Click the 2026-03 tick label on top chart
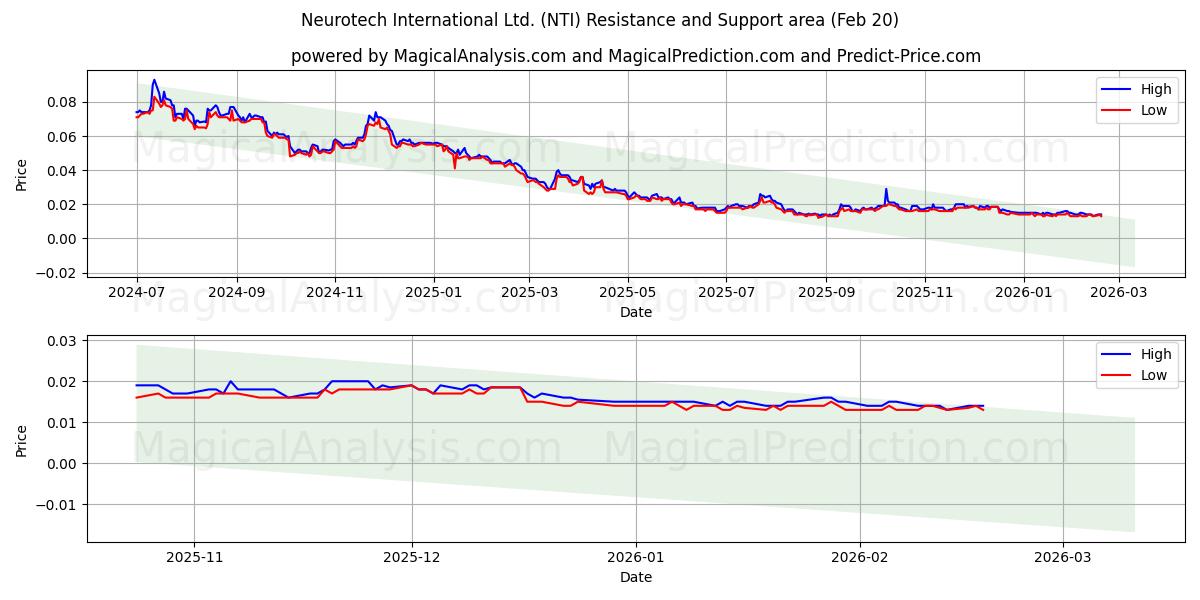 coord(1118,292)
